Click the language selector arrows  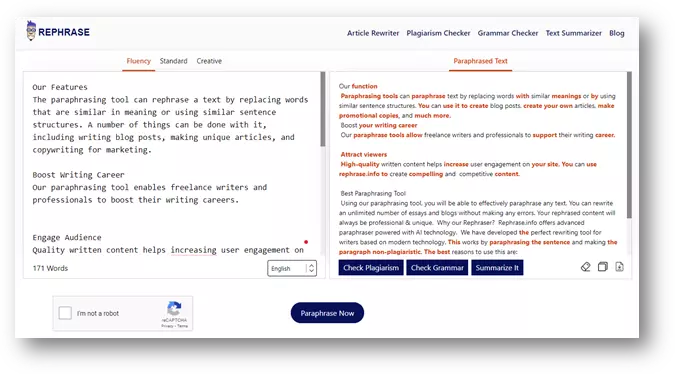[x=311, y=268]
